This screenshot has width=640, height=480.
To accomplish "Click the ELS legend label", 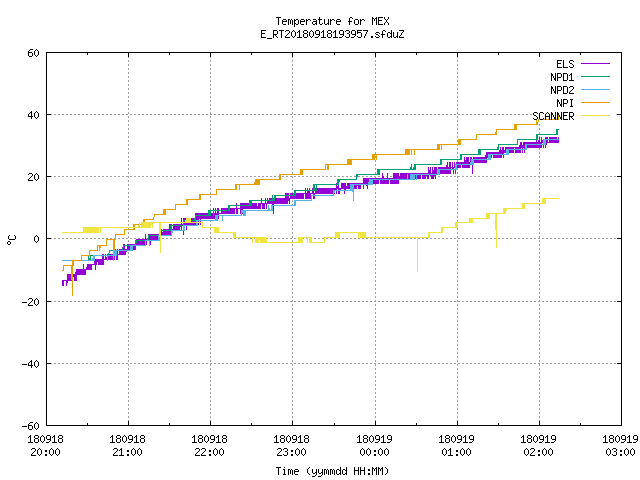I will tap(565, 64).
